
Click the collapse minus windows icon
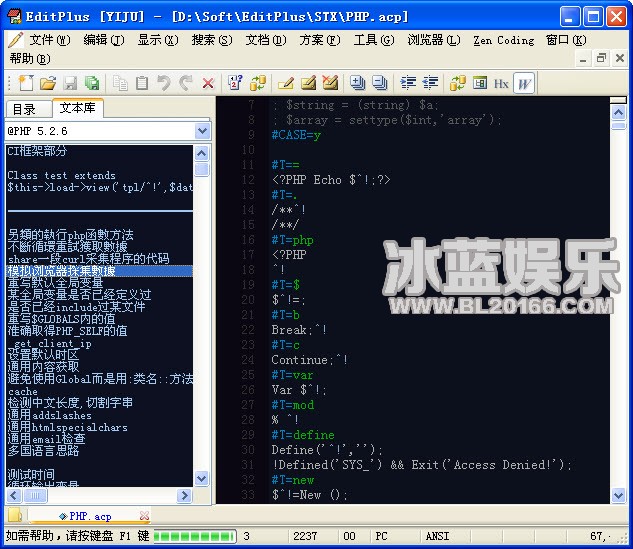[379, 83]
